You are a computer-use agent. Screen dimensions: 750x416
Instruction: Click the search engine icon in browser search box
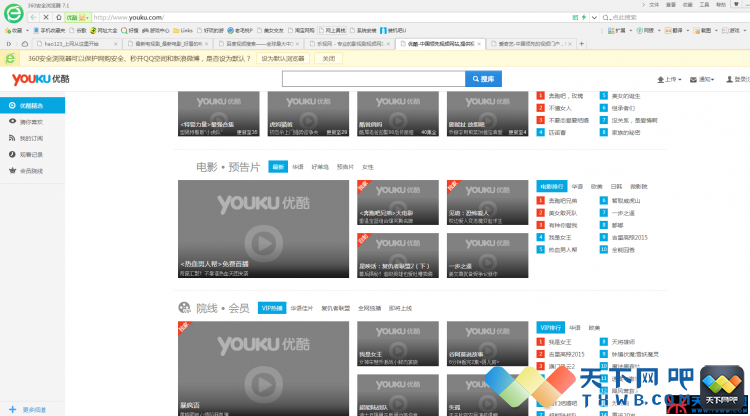coord(606,17)
